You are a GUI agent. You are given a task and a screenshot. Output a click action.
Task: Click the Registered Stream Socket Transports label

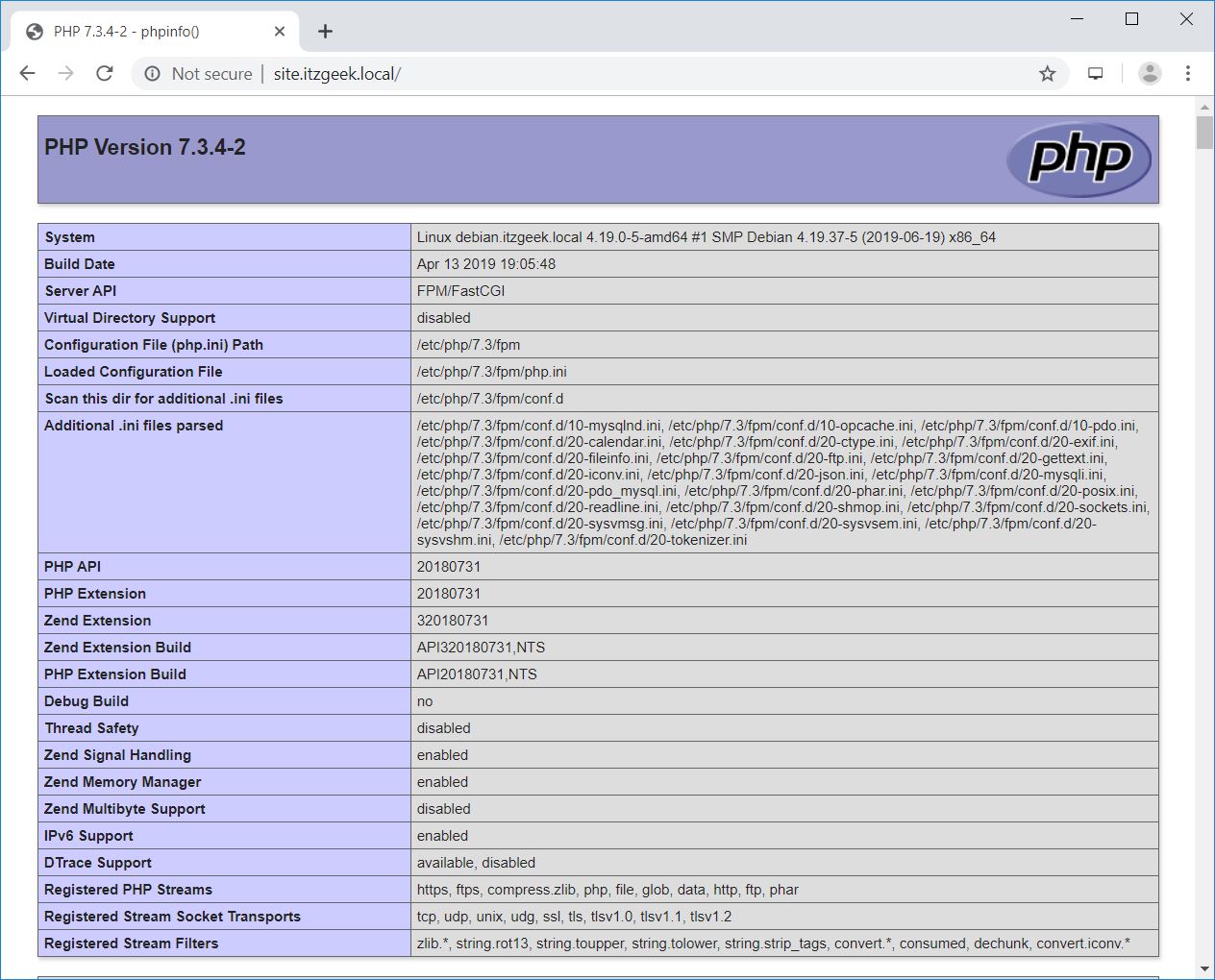(172, 917)
